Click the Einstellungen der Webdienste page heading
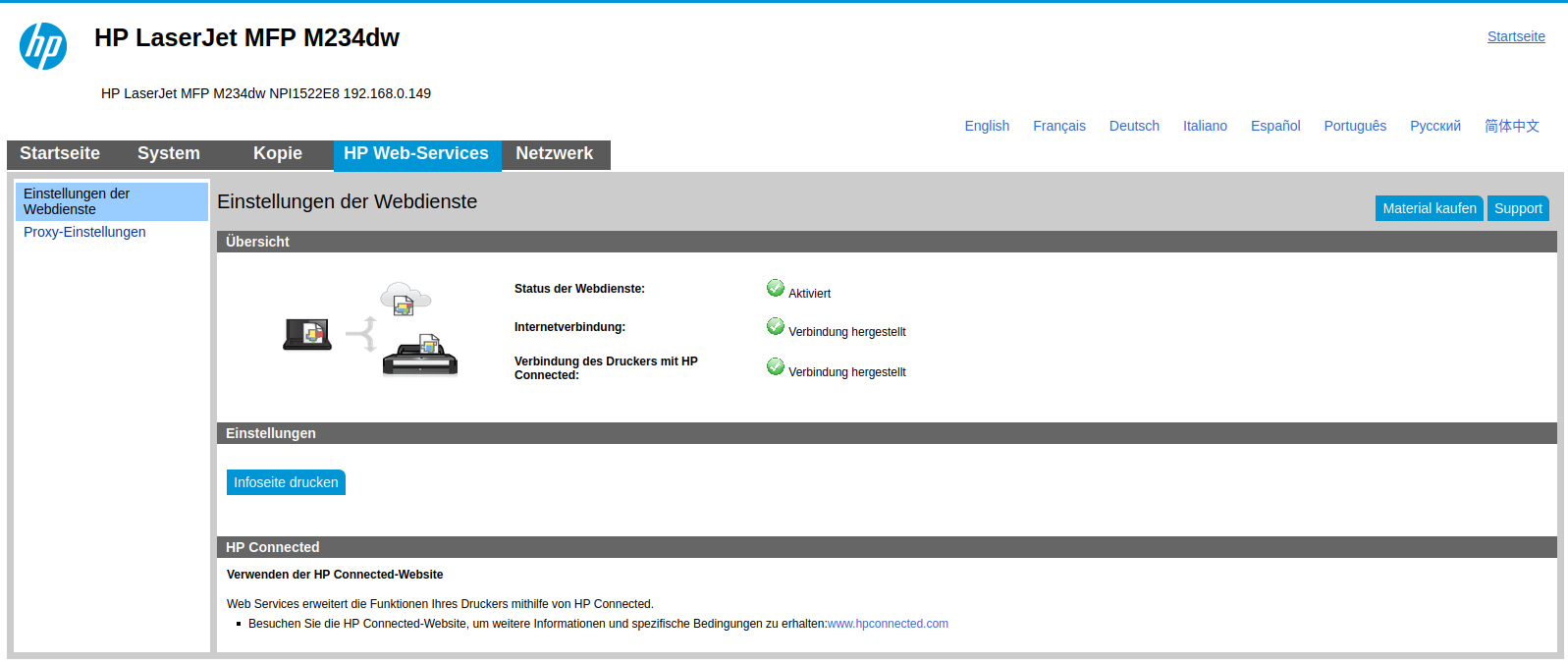1568x665 pixels. click(347, 201)
